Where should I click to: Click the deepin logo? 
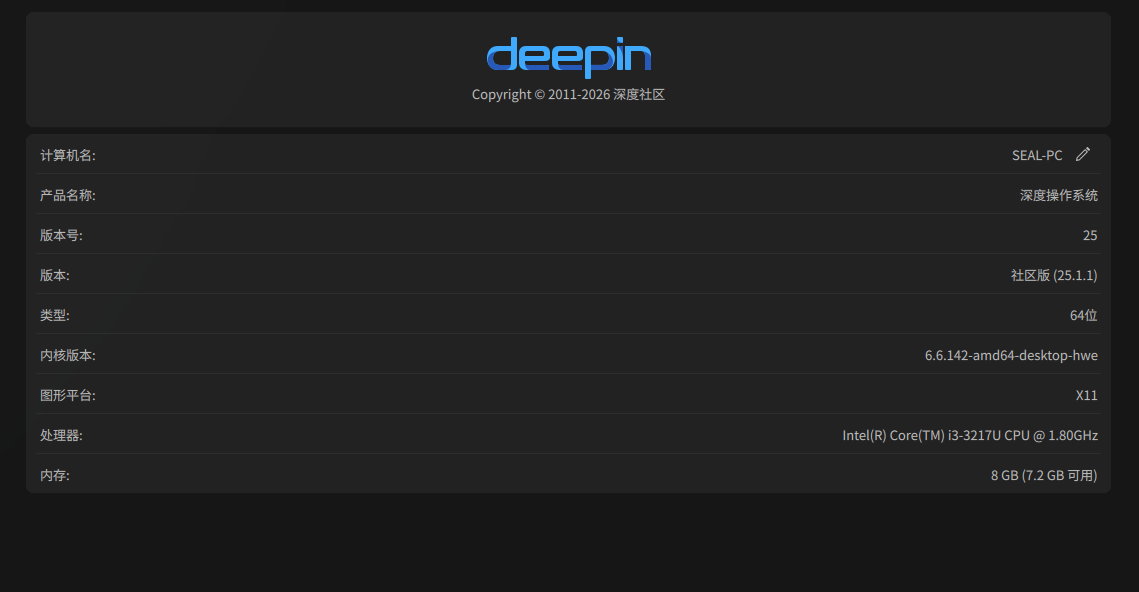pyautogui.click(x=568, y=57)
